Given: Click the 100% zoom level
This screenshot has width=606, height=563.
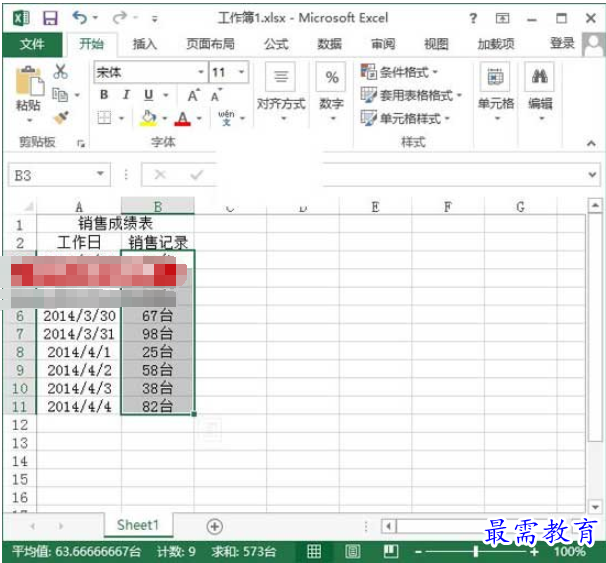Looking at the screenshot, I should (x=570, y=552).
